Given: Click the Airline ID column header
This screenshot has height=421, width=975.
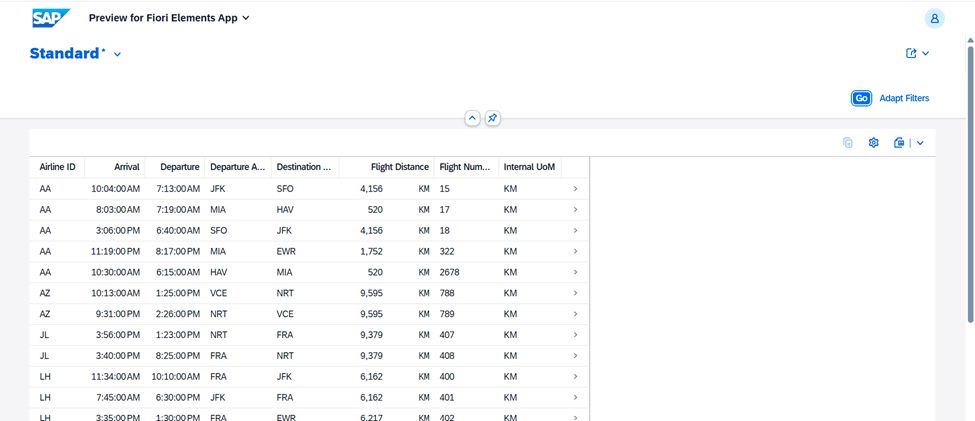Looking at the screenshot, I should tap(57, 167).
